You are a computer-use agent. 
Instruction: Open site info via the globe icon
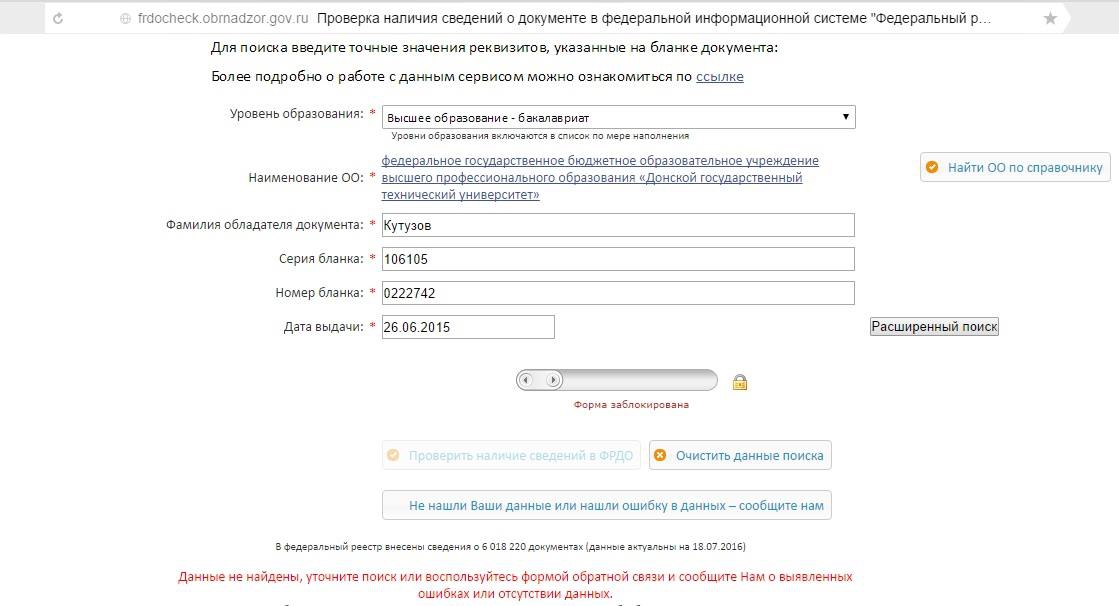tap(125, 19)
